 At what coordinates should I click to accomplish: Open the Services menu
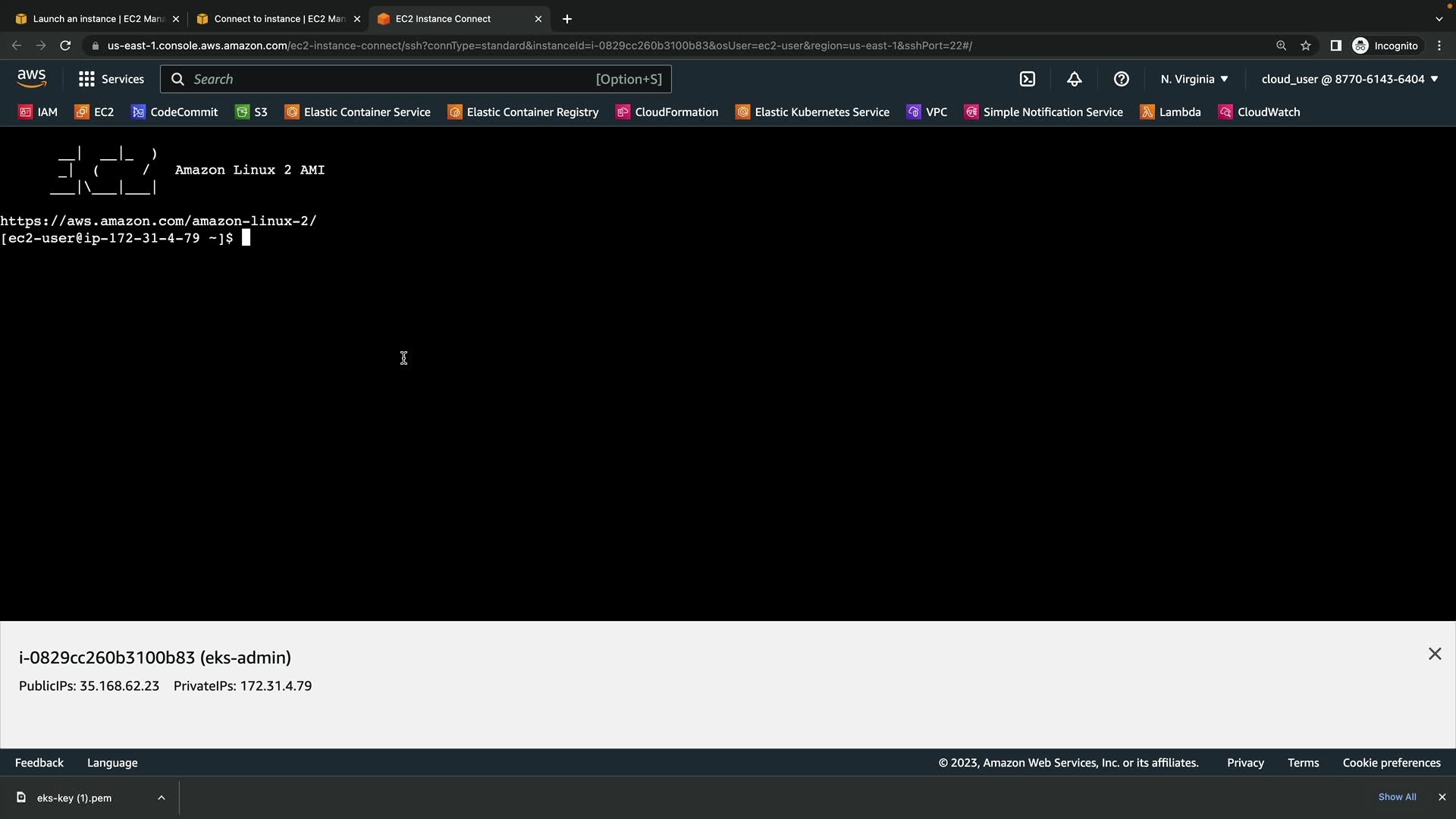(111, 79)
